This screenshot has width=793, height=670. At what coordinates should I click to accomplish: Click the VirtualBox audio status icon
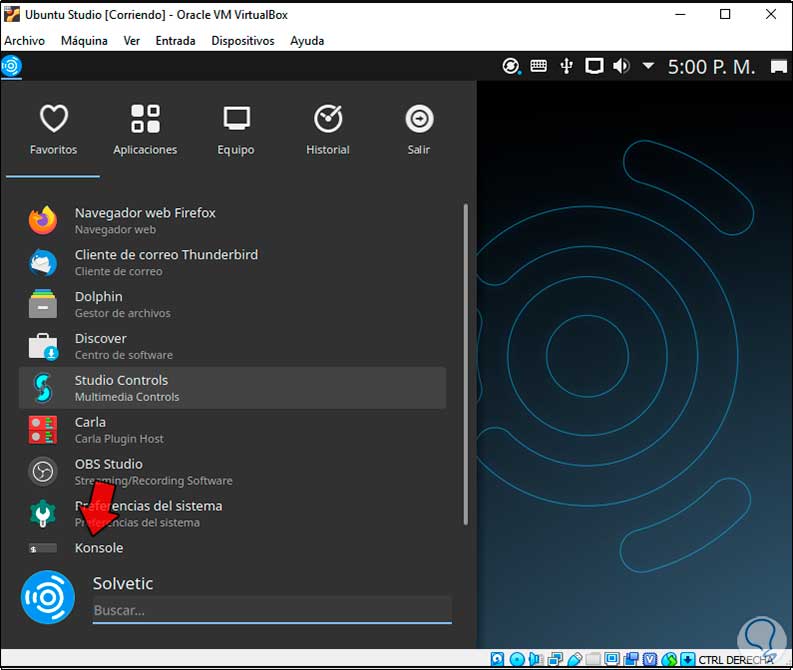(x=536, y=659)
